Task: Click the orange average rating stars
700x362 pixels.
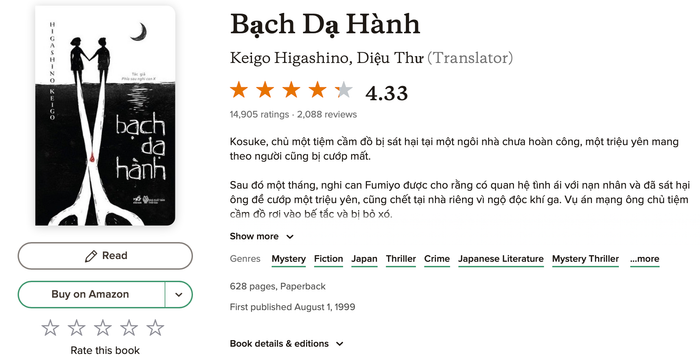Action: tap(292, 90)
